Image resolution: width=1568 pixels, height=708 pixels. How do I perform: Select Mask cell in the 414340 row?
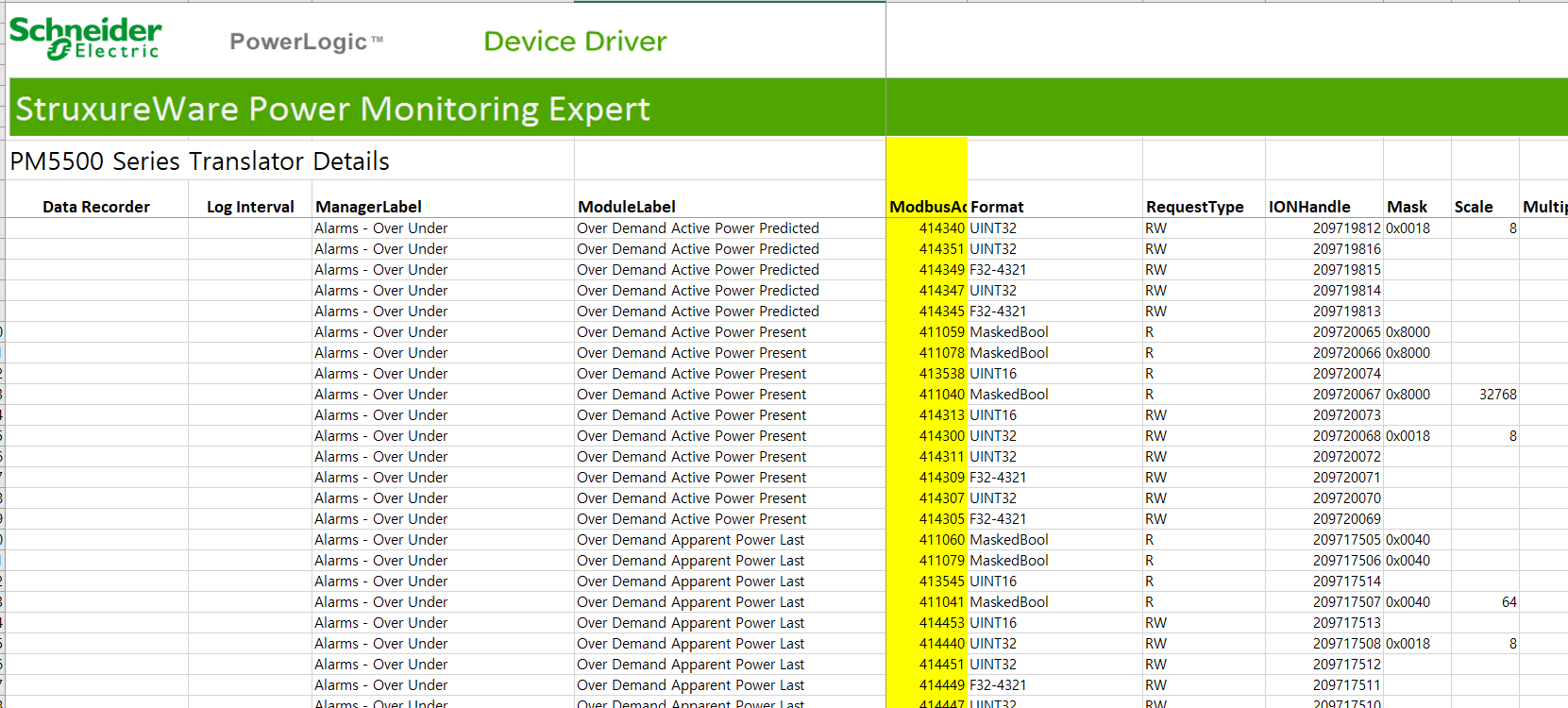coord(1417,228)
